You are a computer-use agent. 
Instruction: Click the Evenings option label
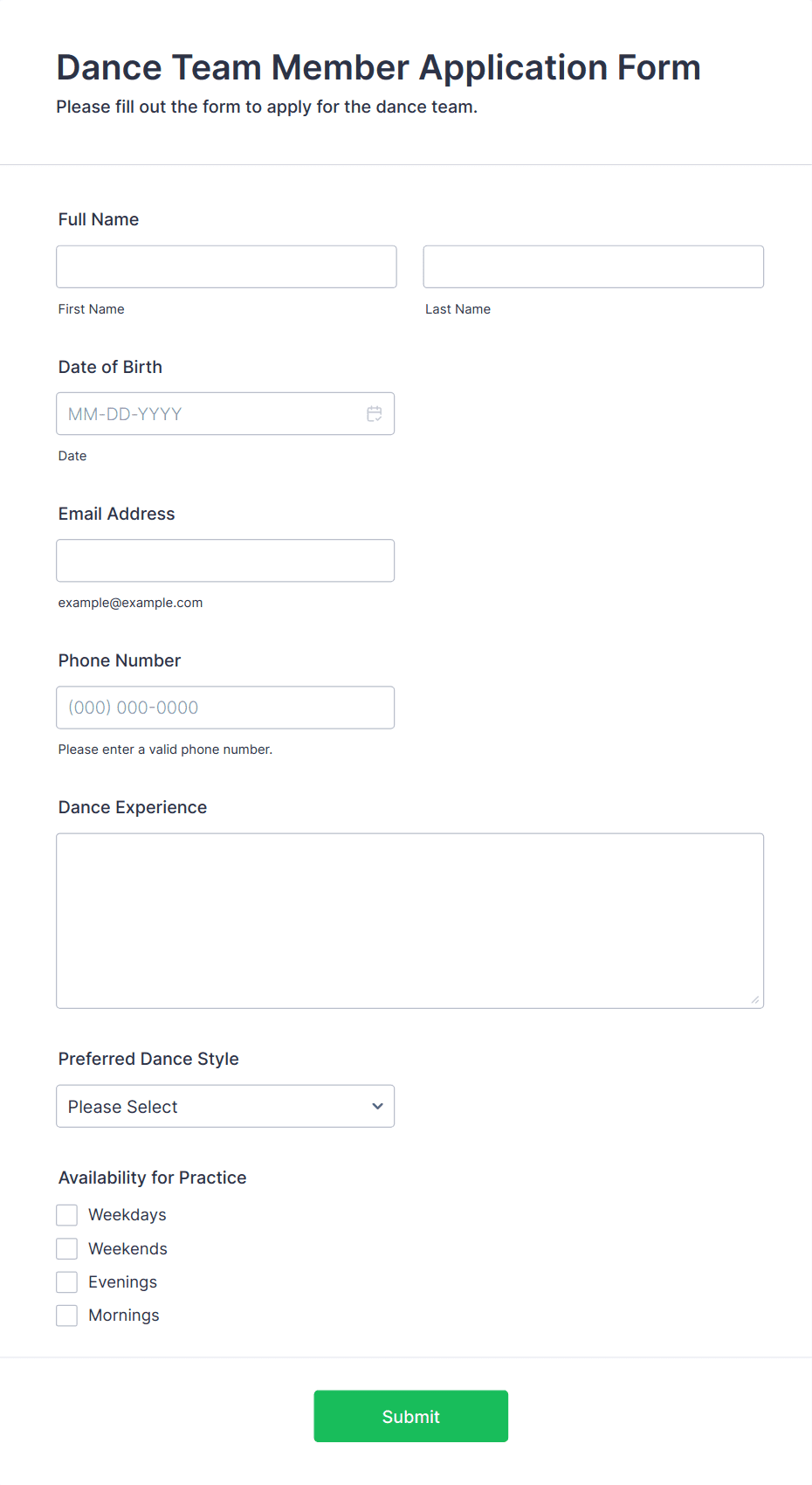pyautogui.click(x=123, y=1282)
